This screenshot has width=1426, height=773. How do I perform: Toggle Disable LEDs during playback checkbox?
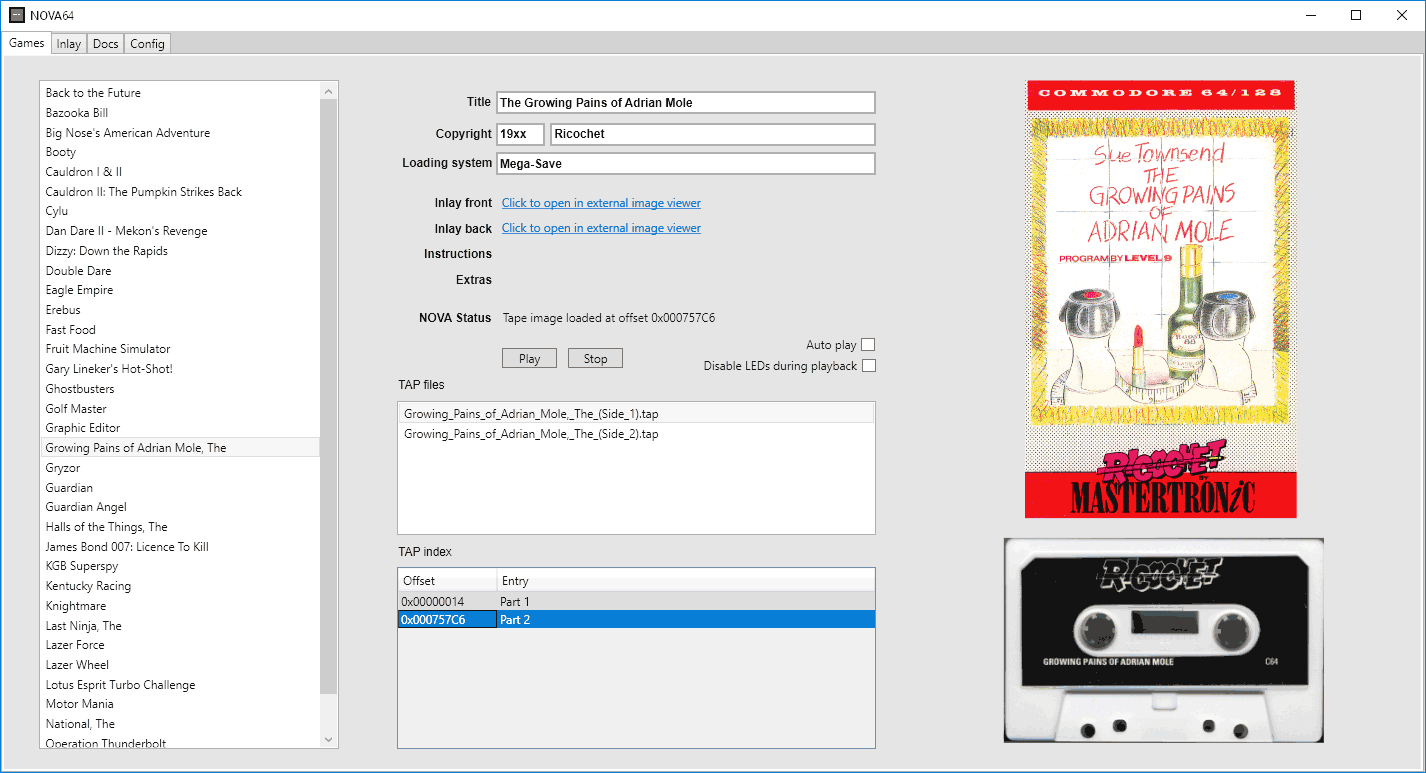point(868,366)
